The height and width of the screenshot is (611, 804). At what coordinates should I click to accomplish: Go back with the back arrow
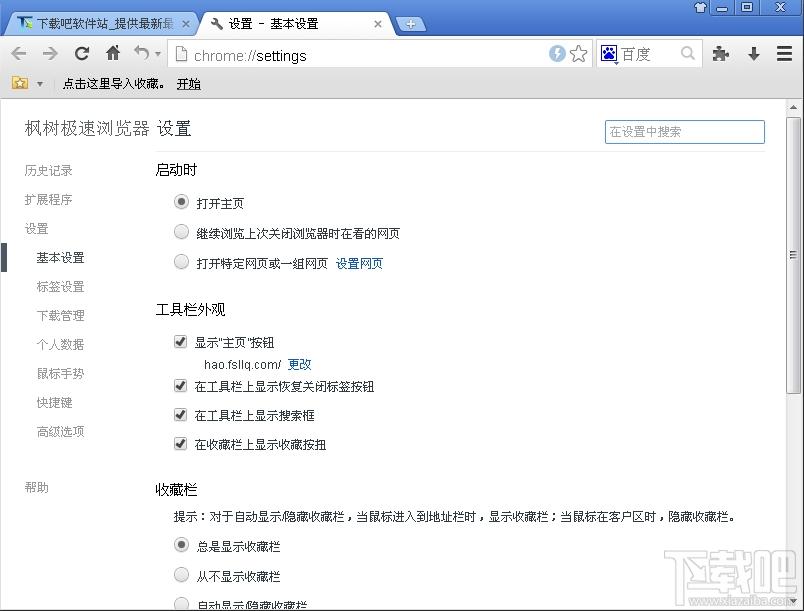point(19,53)
